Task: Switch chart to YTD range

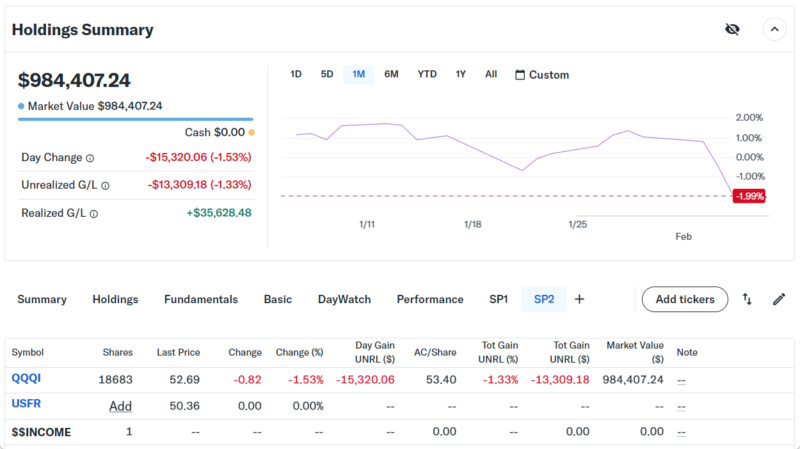Action: 427,74
